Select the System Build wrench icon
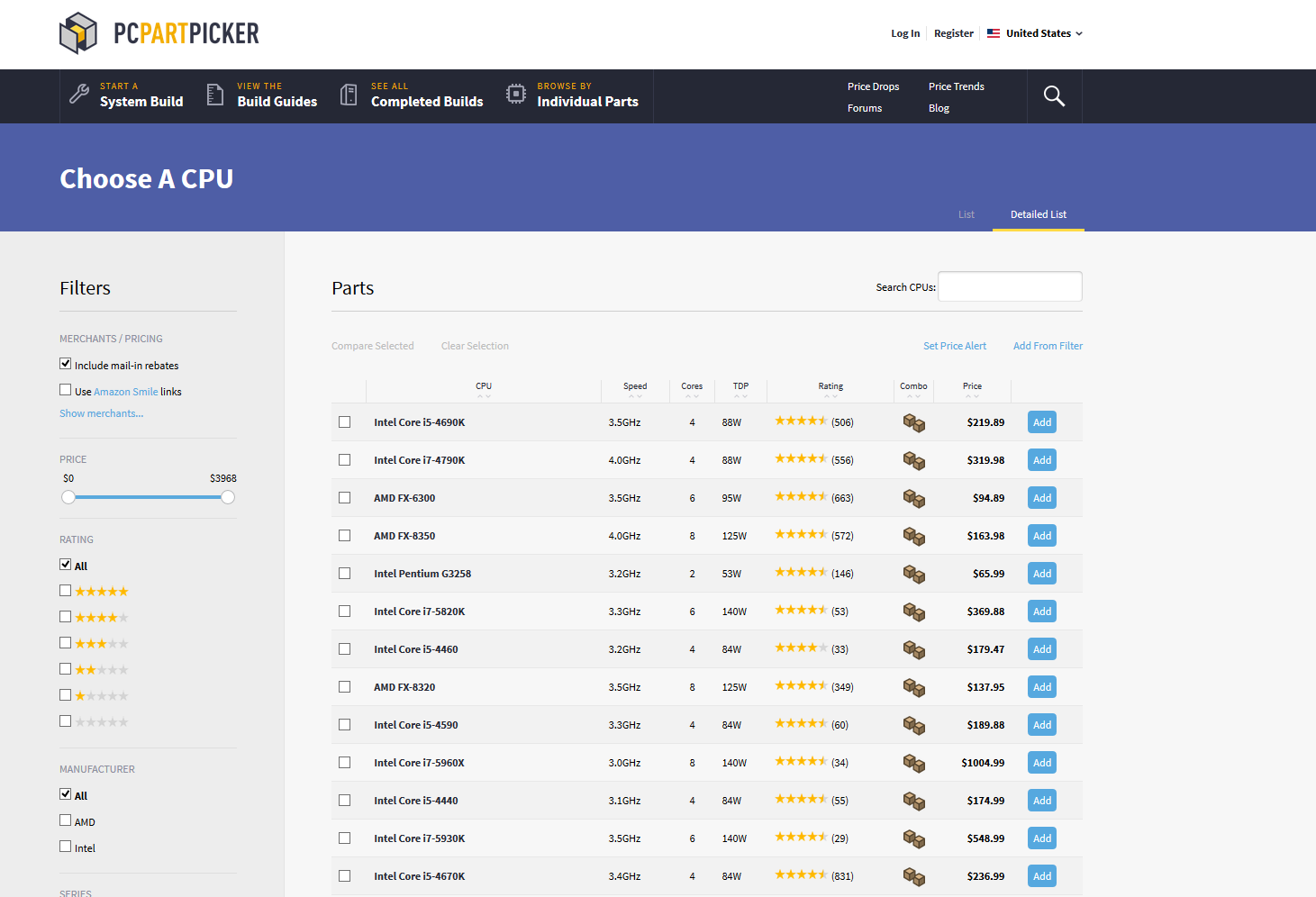1316x897 pixels. (x=79, y=94)
